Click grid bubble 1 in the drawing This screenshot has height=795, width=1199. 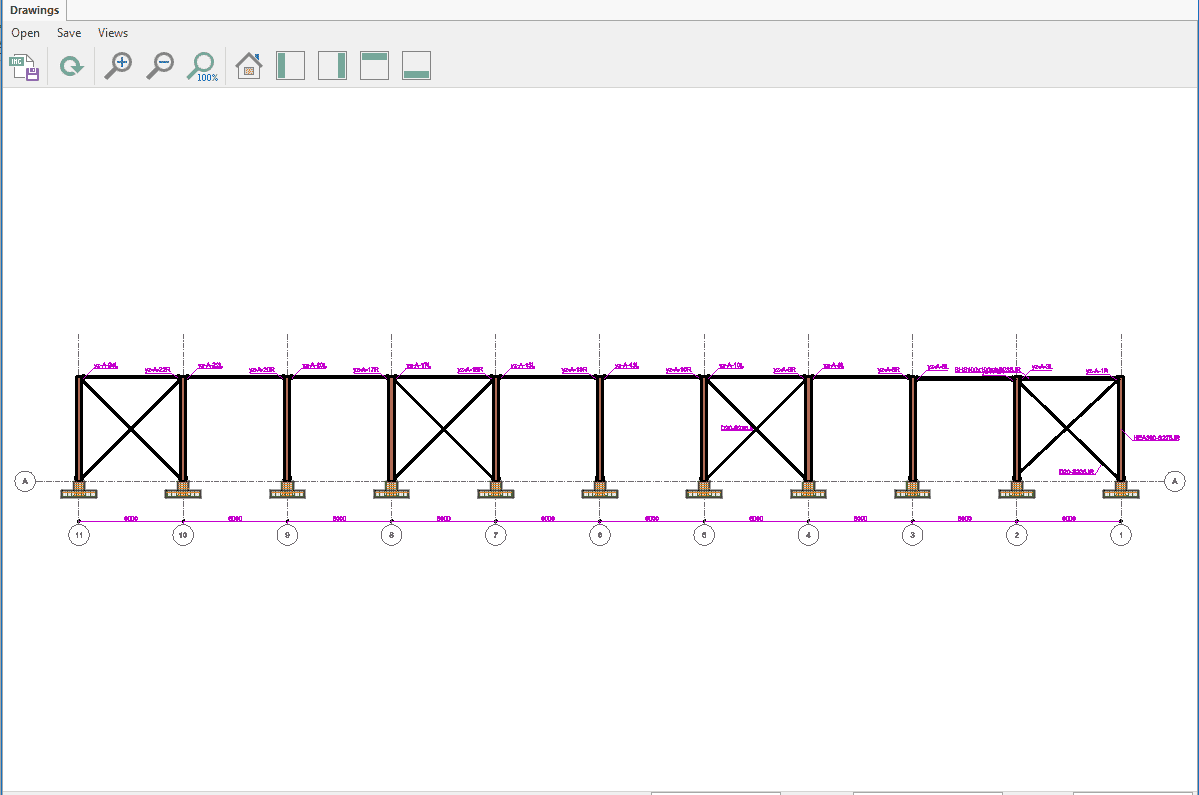point(1121,535)
